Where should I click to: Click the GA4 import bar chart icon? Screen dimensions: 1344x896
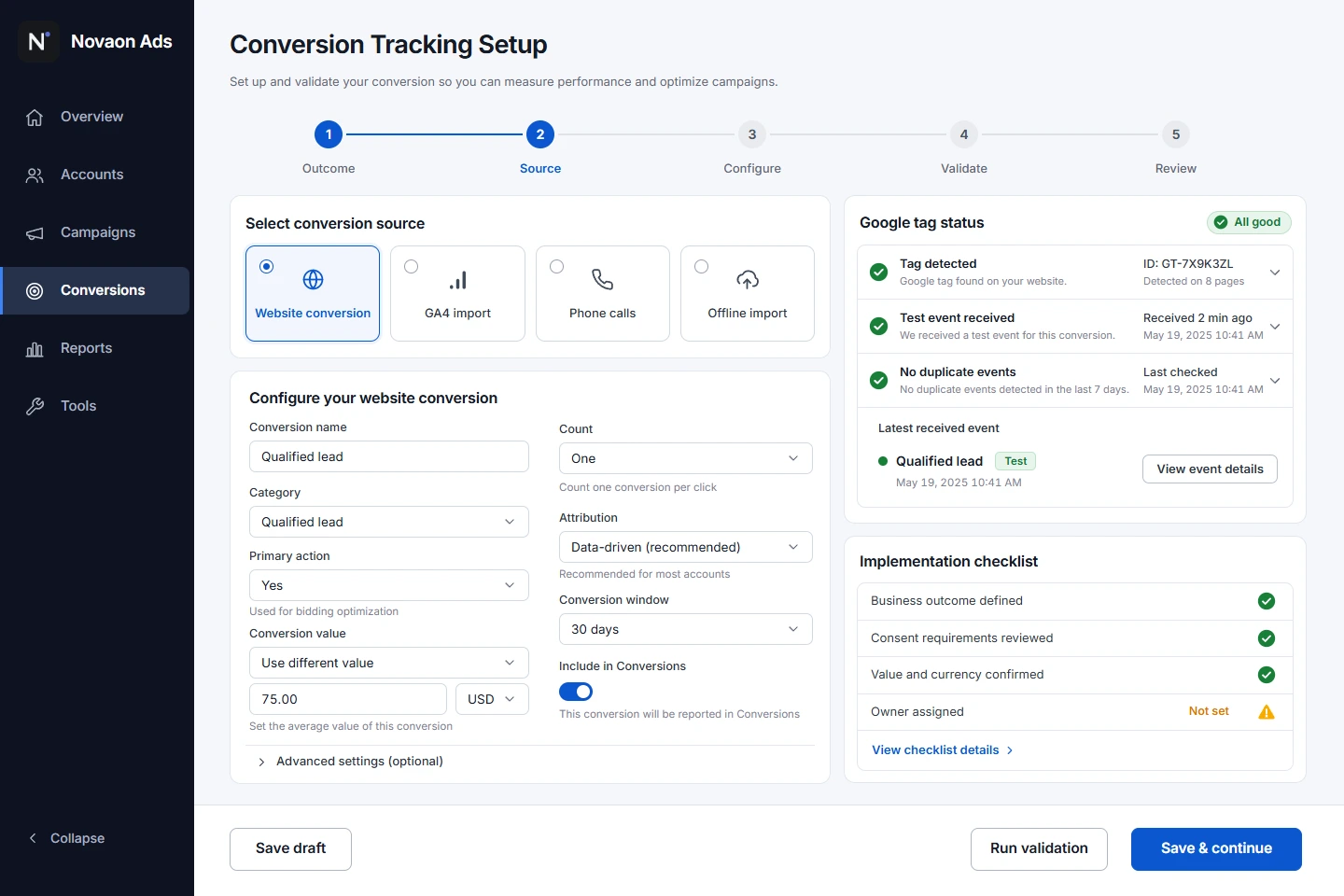click(458, 279)
